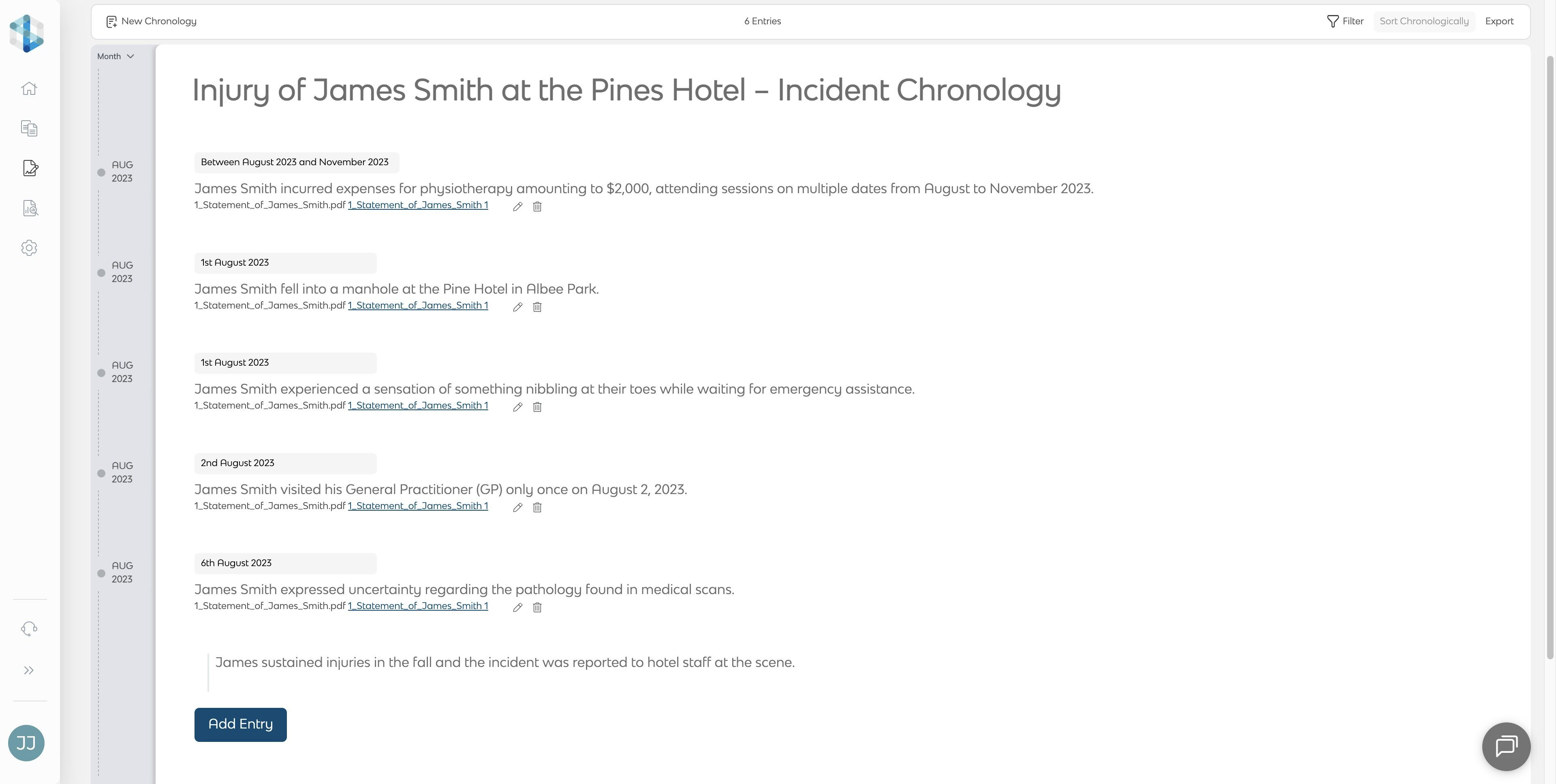
Task: Expand the sidebar with double chevron
Action: point(29,671)
